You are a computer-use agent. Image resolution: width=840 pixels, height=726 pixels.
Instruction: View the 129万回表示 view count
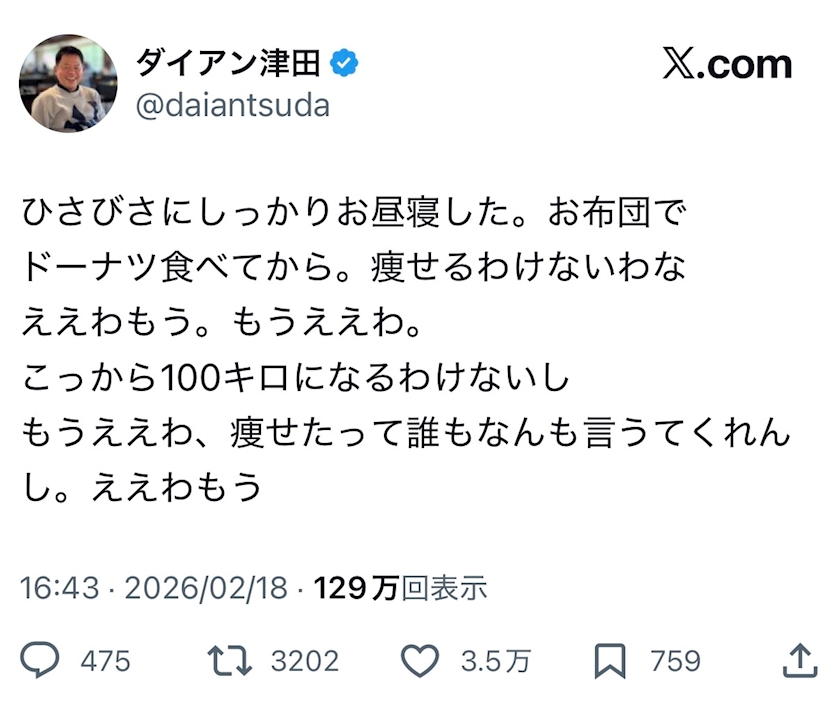tap(401, 587)
